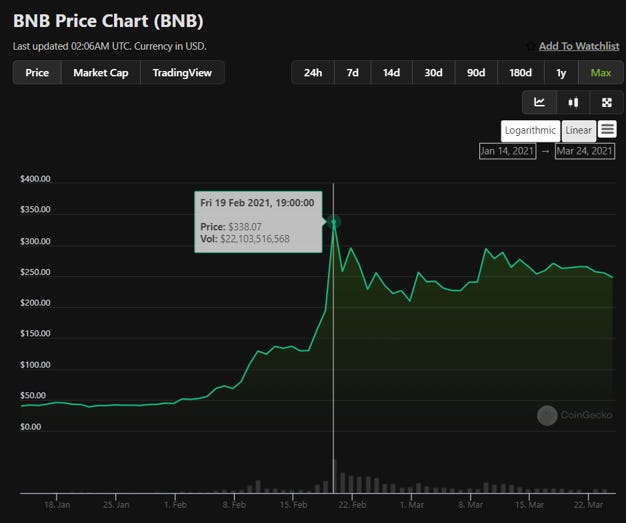Image resolution: width=626 pixels, height=523 pixels.
Task: Click the $250.00 axis label
Action: tap(36, 272)
